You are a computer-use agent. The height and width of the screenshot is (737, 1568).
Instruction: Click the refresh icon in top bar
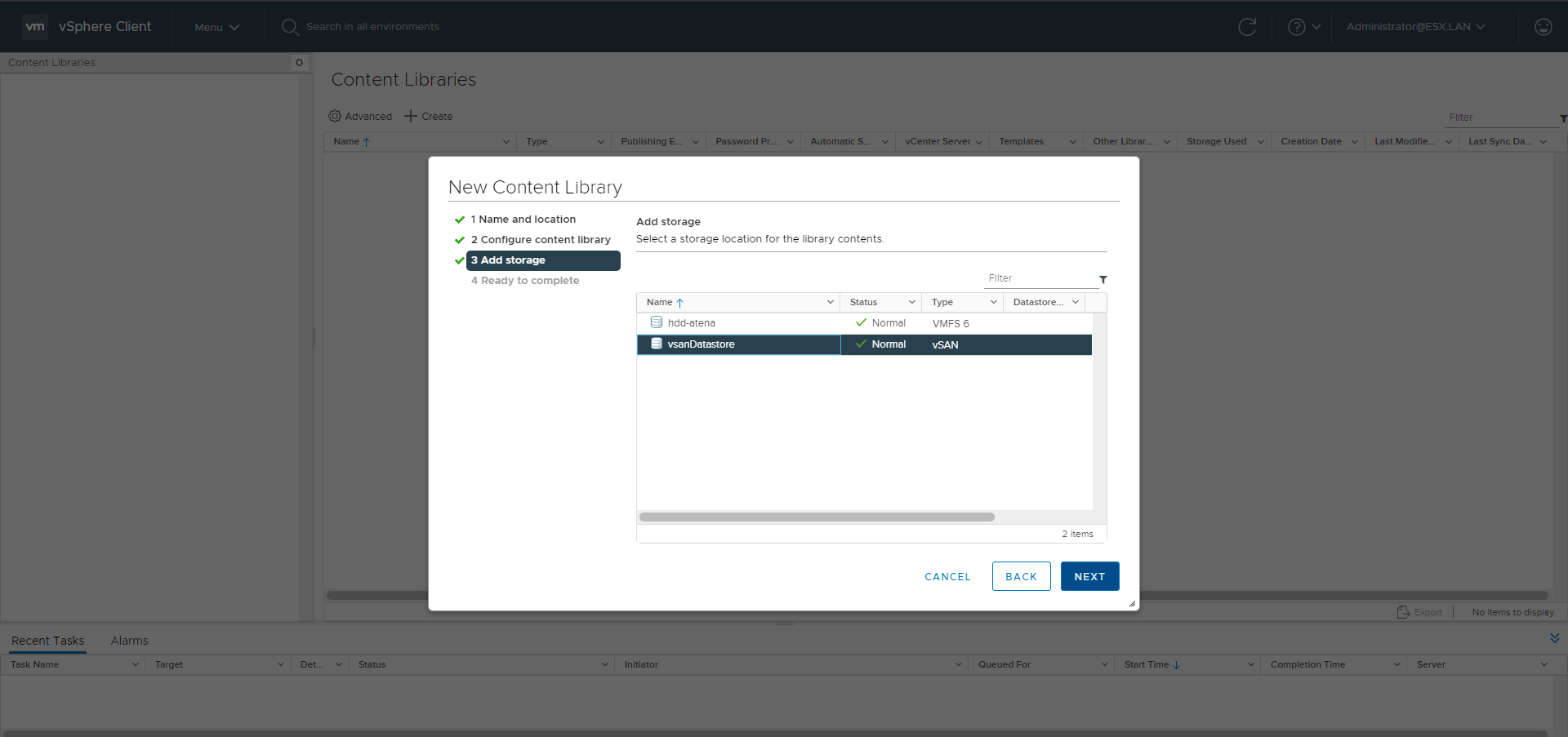click(1247, 27)
